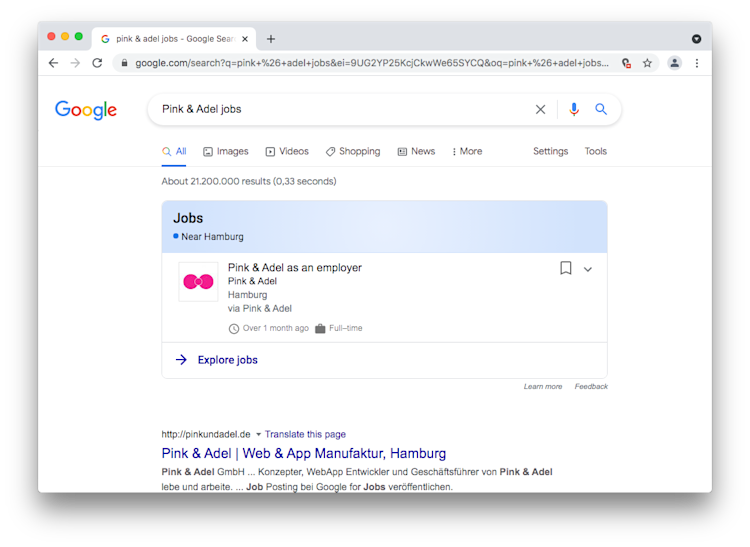Open the Tools menu
Viewport: 750px width, 547px height.
(596, 151)
